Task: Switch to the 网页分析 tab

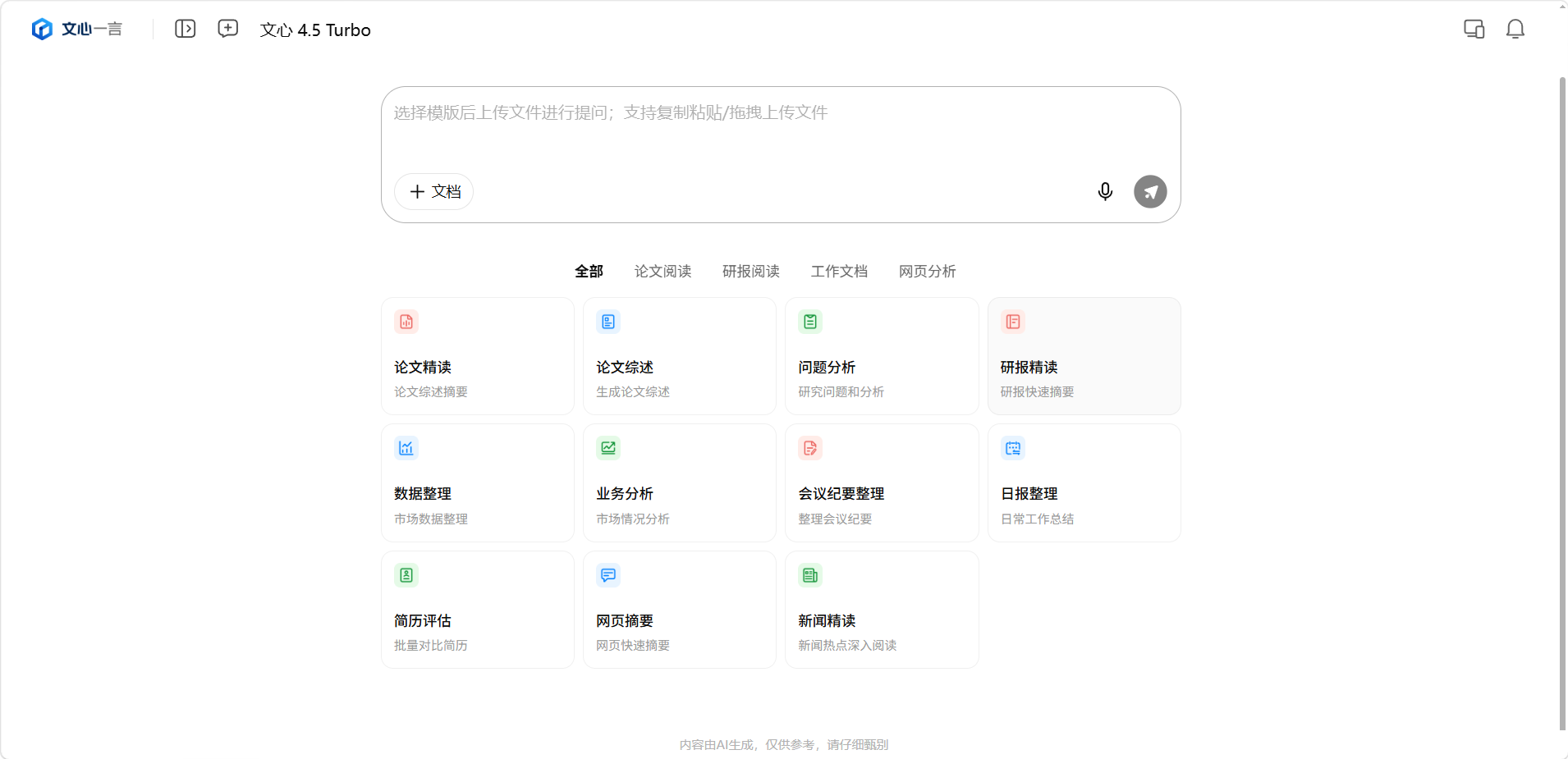Action: [x=928, y=272]
